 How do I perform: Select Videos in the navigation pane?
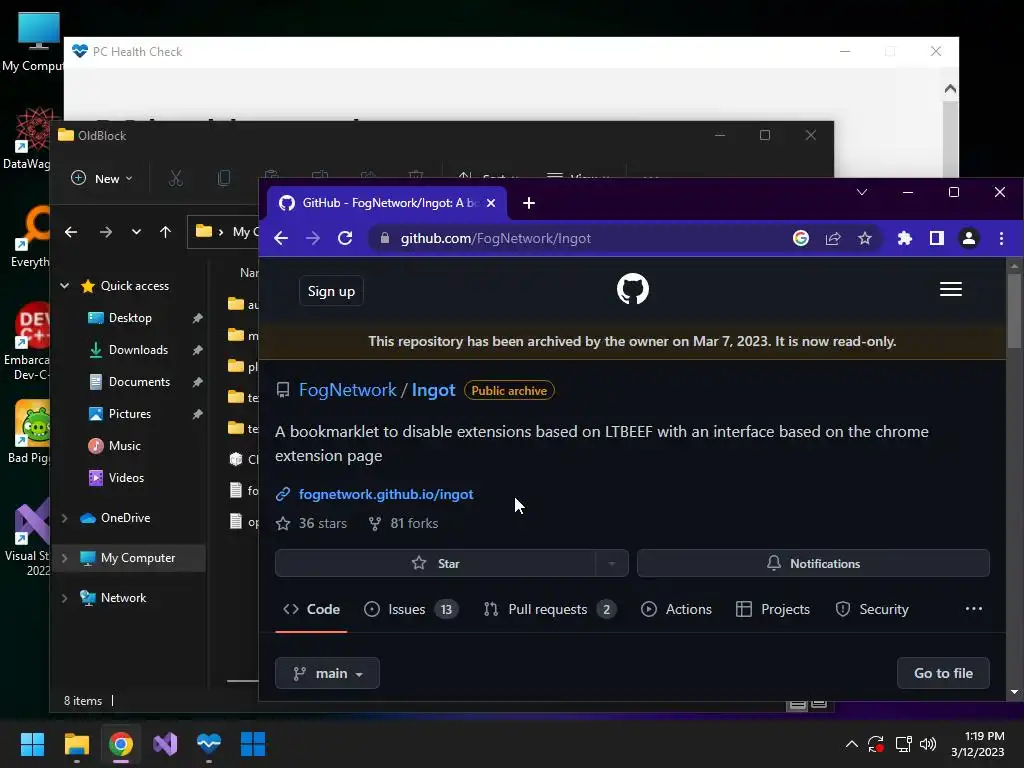(126, 478)
